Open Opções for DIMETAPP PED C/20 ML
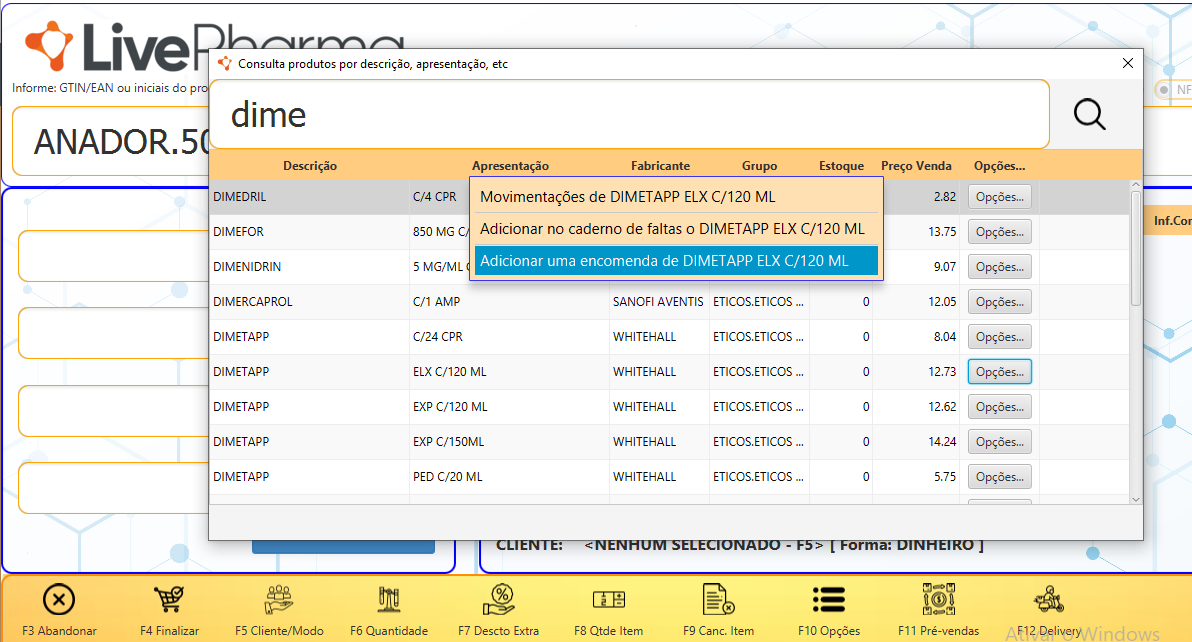This screenshot has height=642, width=1192. click(x=999, y=477)
